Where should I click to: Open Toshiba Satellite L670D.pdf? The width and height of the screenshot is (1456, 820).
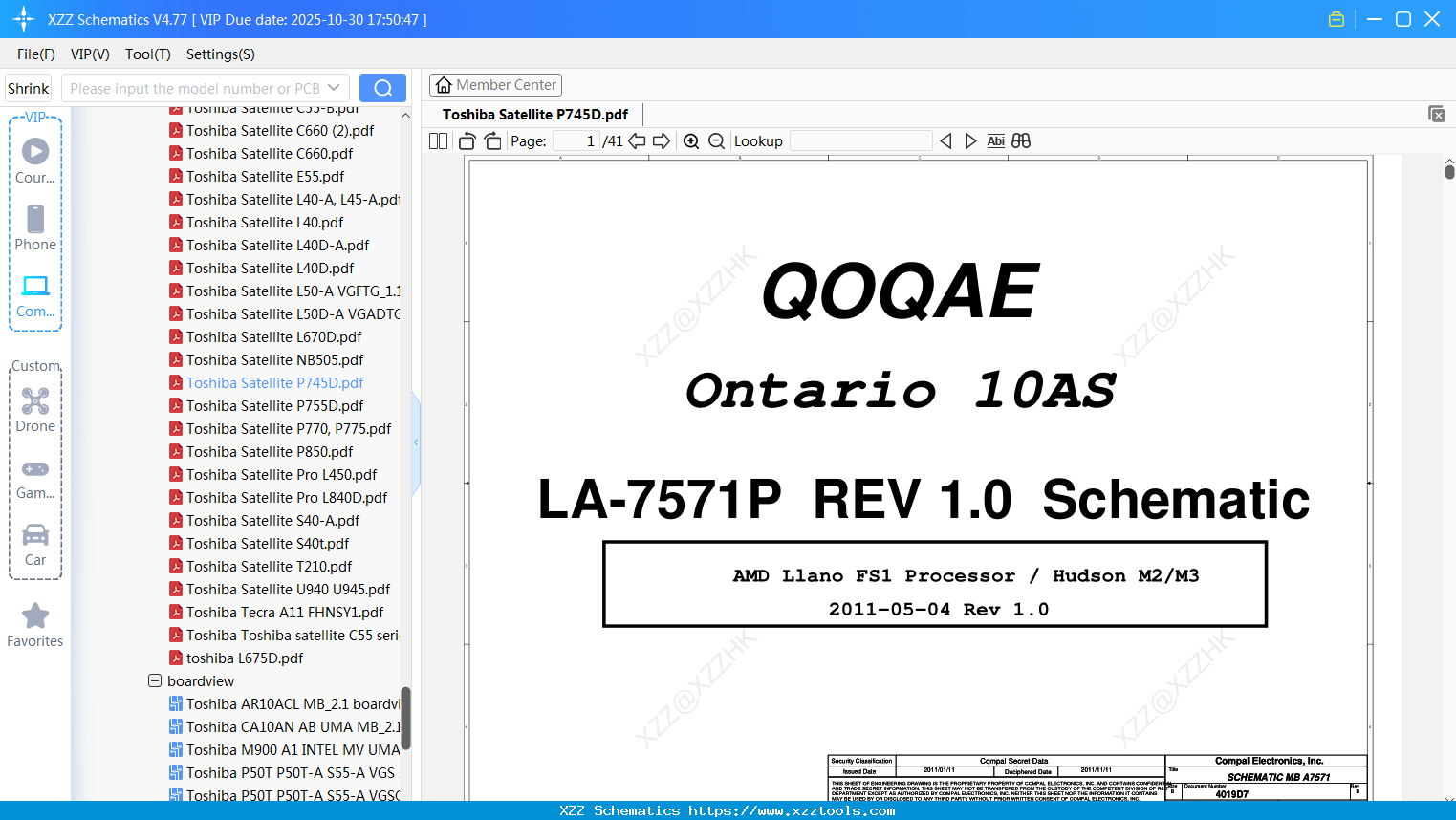274,337
